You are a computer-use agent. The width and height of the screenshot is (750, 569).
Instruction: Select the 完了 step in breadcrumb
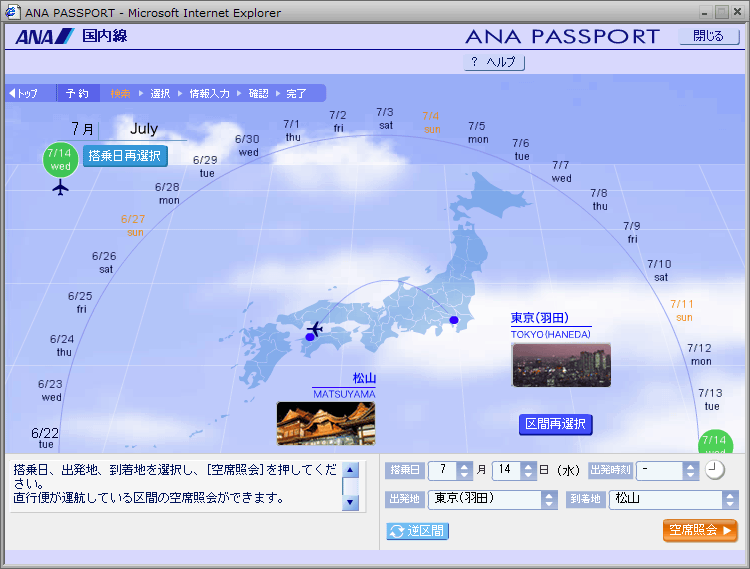(x=296, y=93)
